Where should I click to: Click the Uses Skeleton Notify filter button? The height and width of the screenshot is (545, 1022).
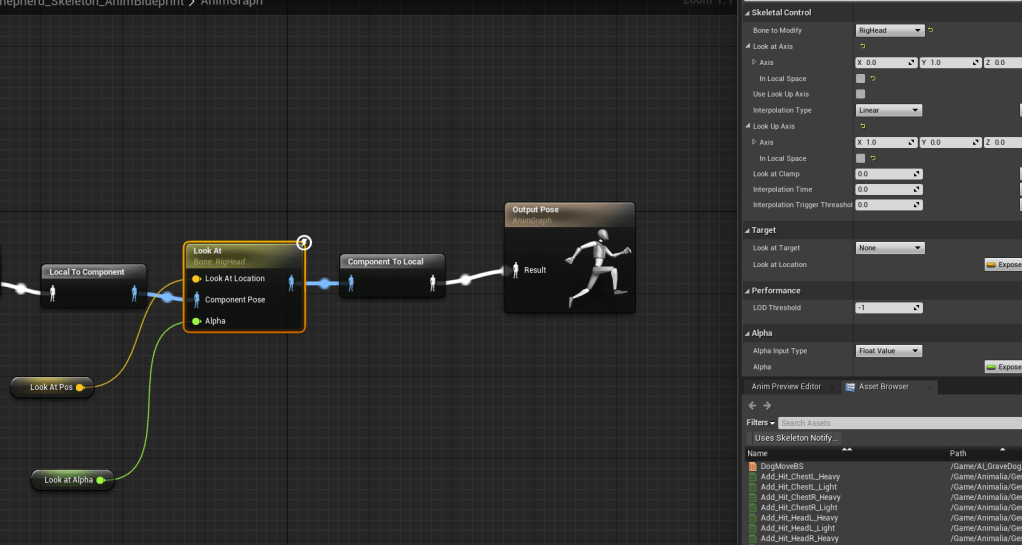[x=796, y=438]
